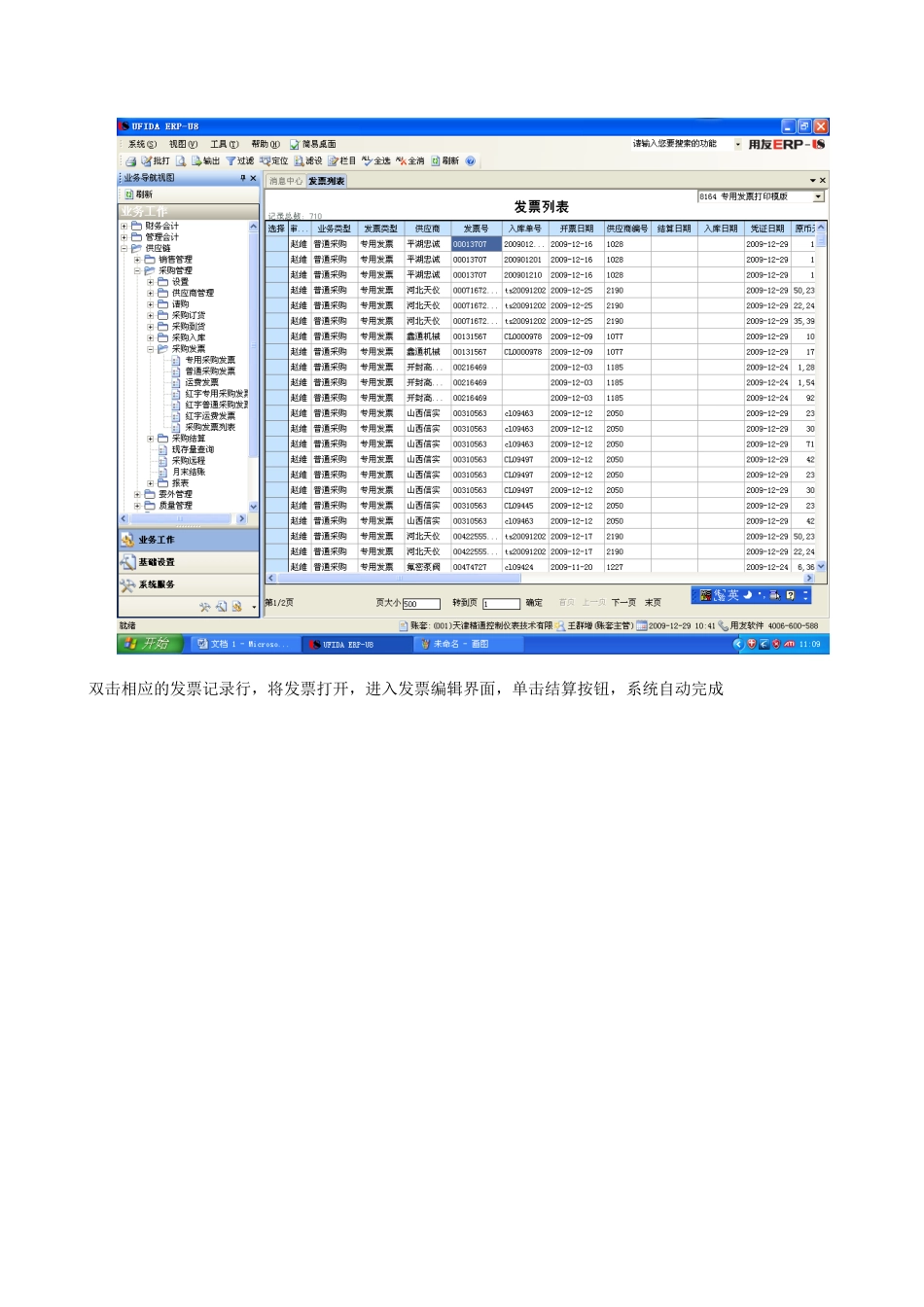Collapse the 采购管理 tree node
Image resolution: width=924 pixels, height=1307 pixels.
(x=137, y=270)
